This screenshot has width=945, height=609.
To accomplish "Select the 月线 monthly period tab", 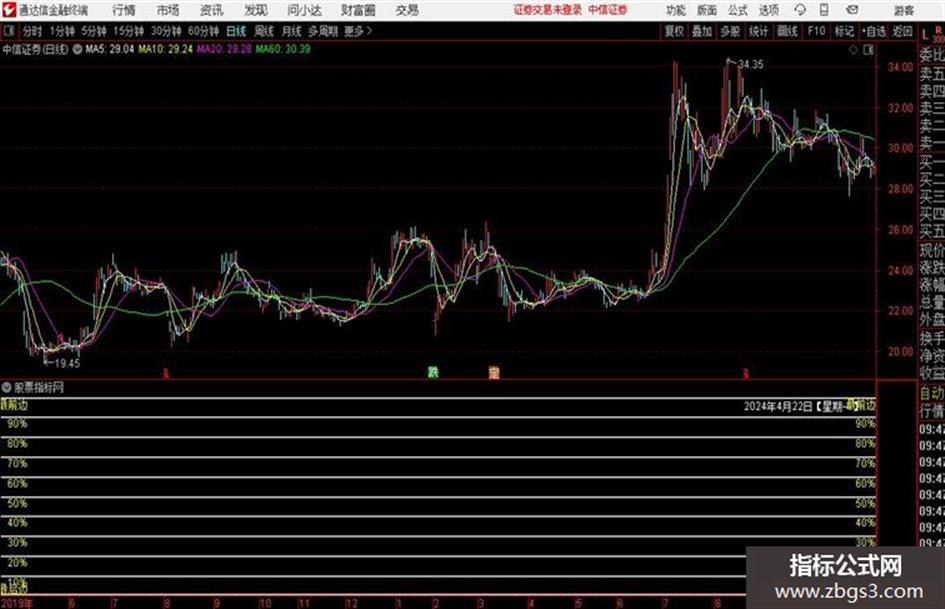I will click(292, 31).
